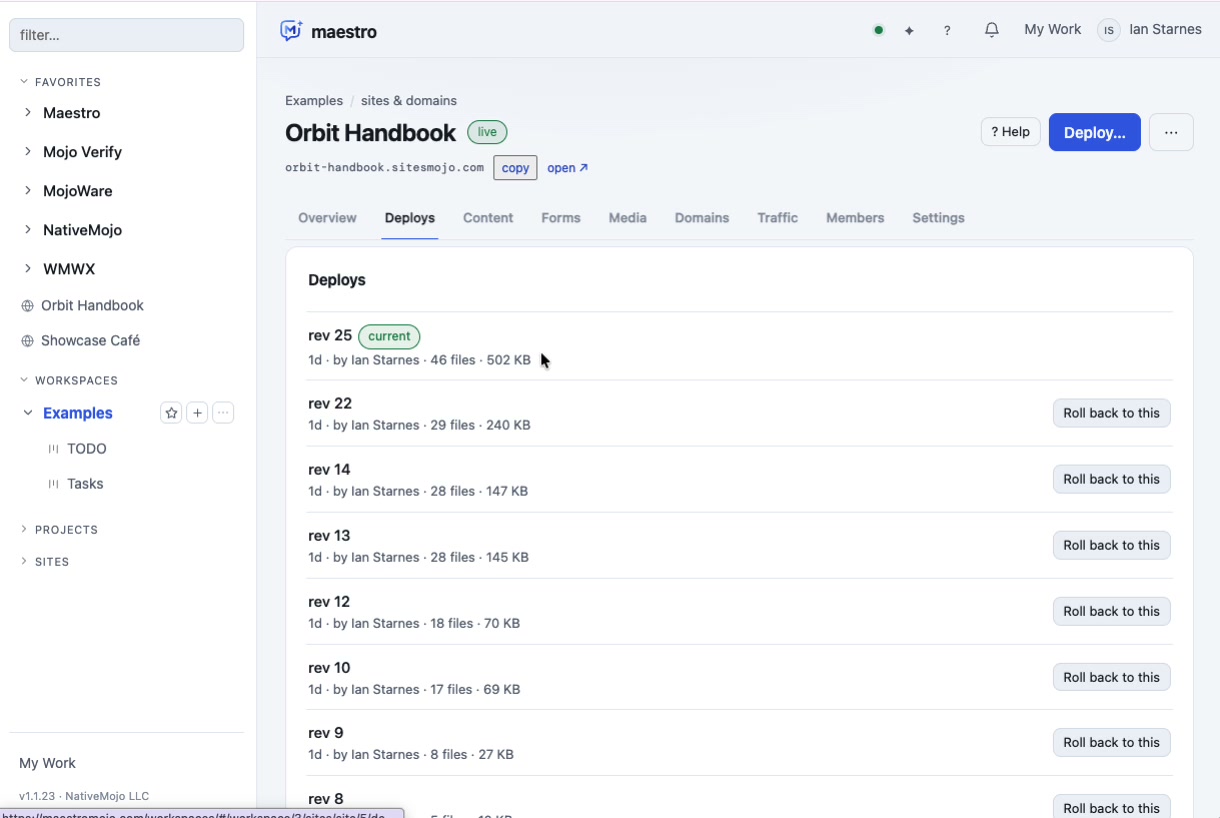Click the v1.1.23 · NativeMojo LLC version text
This screenshot has height=818, width=1220.
84,796
